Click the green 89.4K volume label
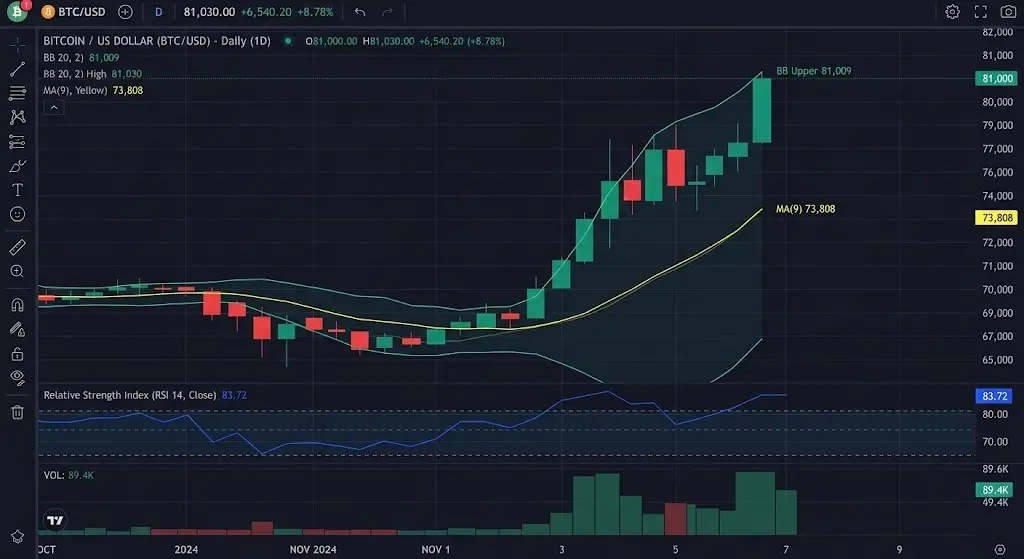Image resolution: width=1024 pixels, height=559 pixels. pos(994,490)
